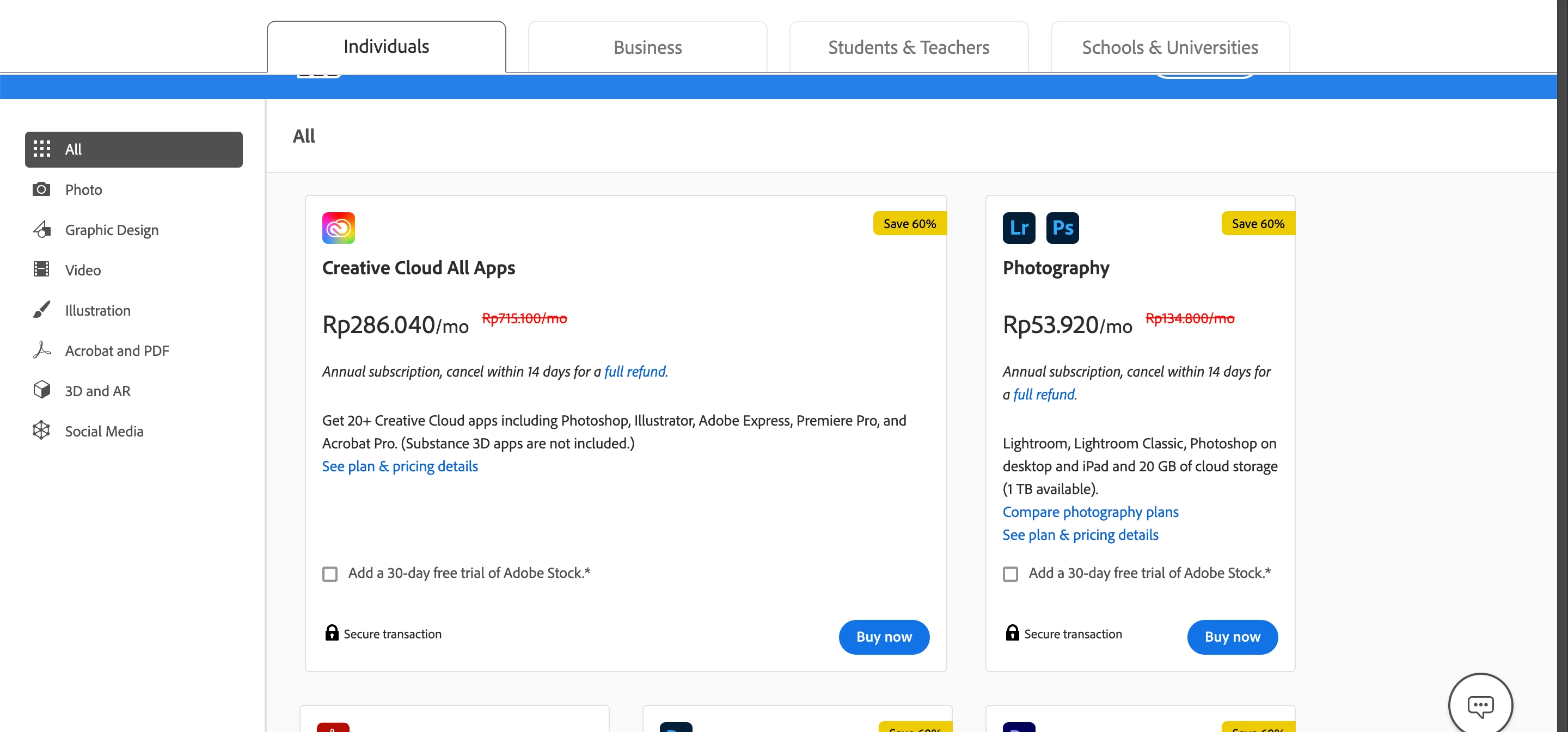Image resolution: width=1568 pixels, height=732 pixels.
Task: Click the Photoshop Ps icon
Action: [1062, 227]
